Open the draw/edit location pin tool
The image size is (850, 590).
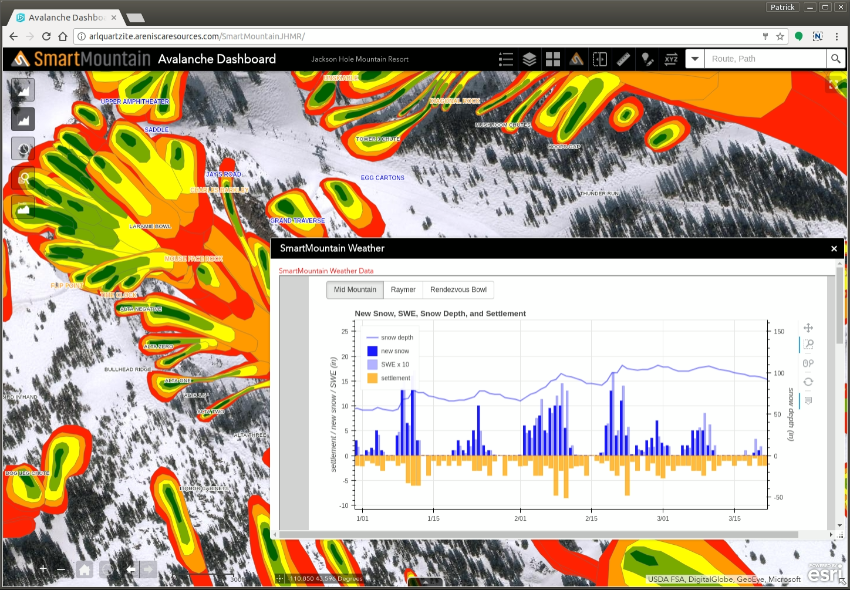[x=647, y=59]
